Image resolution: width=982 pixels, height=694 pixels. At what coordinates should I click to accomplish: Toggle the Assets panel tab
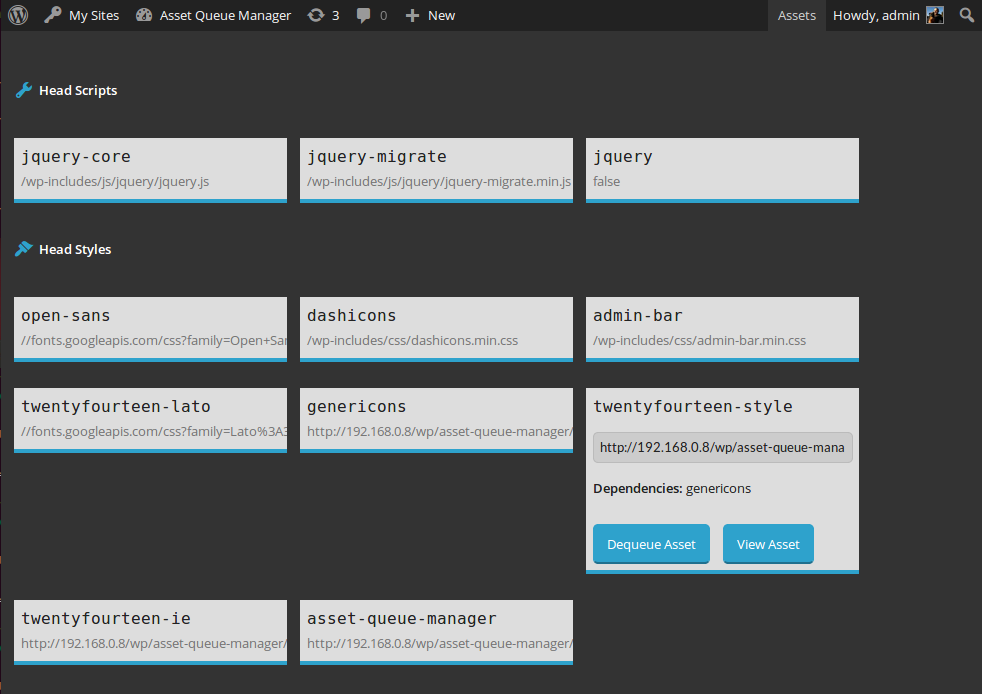point(797,15)
